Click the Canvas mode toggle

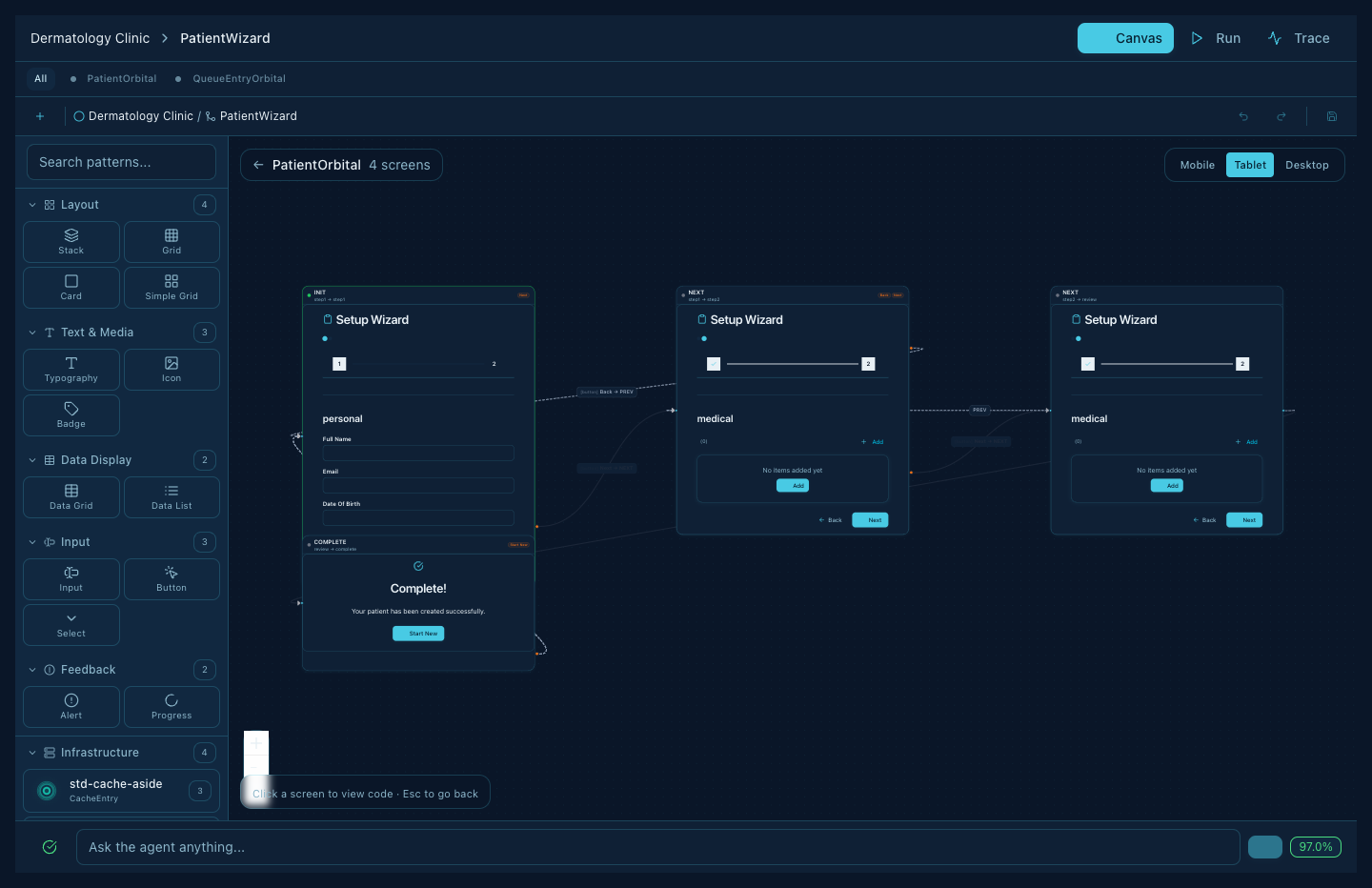point(1125,38)
